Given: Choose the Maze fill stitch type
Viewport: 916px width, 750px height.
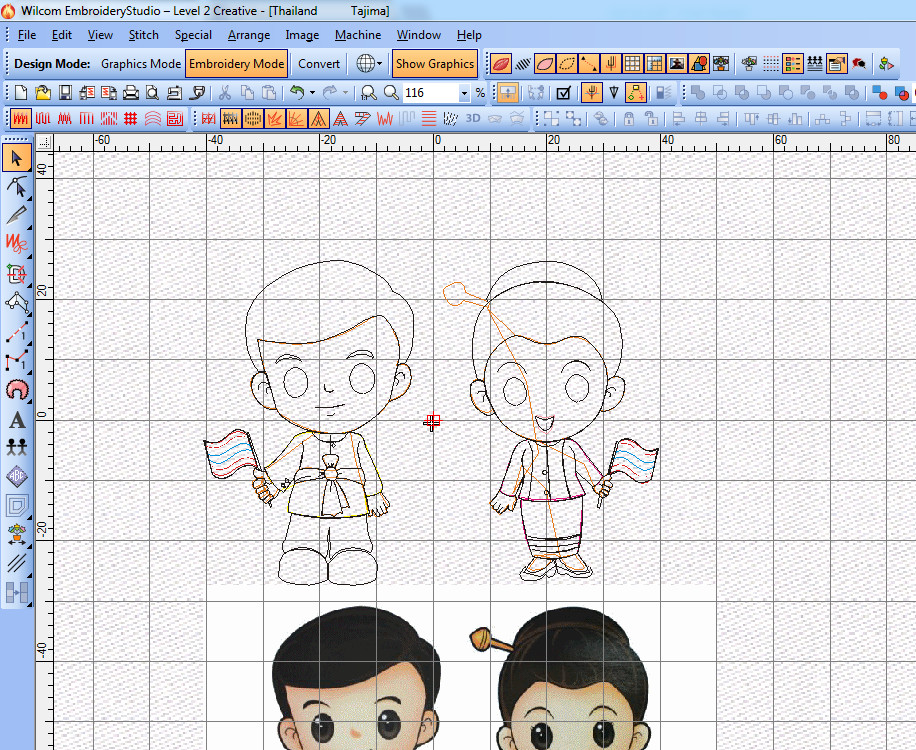Looking at the screenshot, I should point(175,119).
